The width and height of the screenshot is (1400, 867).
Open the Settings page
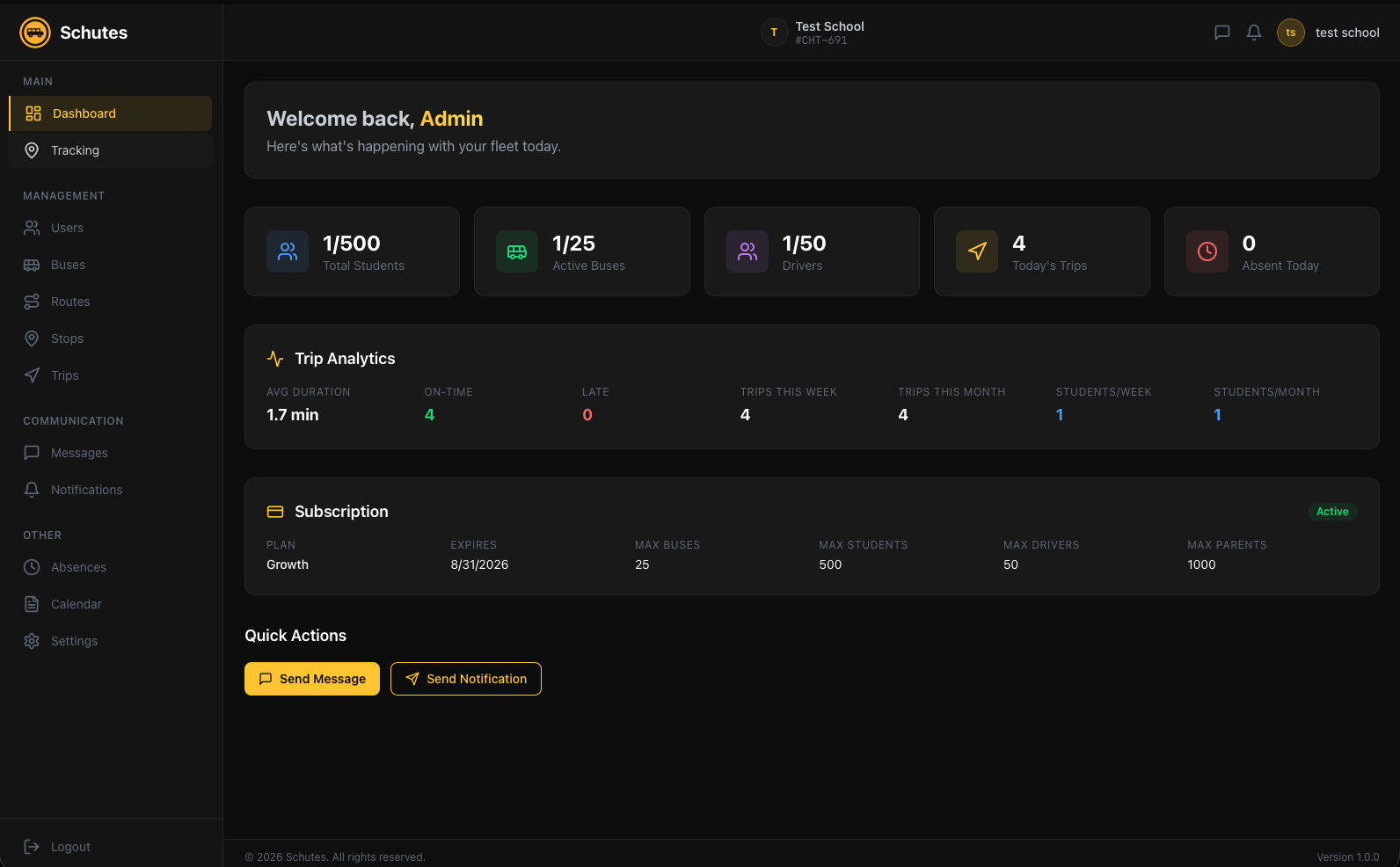111,641
